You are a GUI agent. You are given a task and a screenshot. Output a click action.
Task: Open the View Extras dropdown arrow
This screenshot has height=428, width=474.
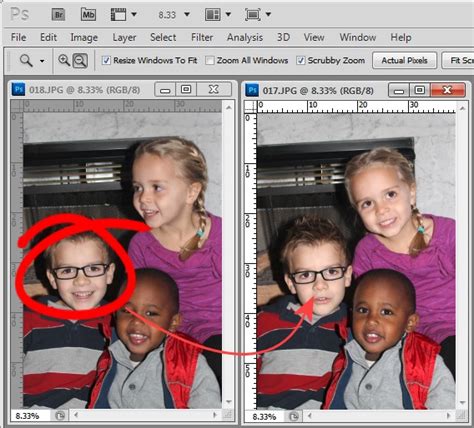pyautogui.click(x=134, y=14)
